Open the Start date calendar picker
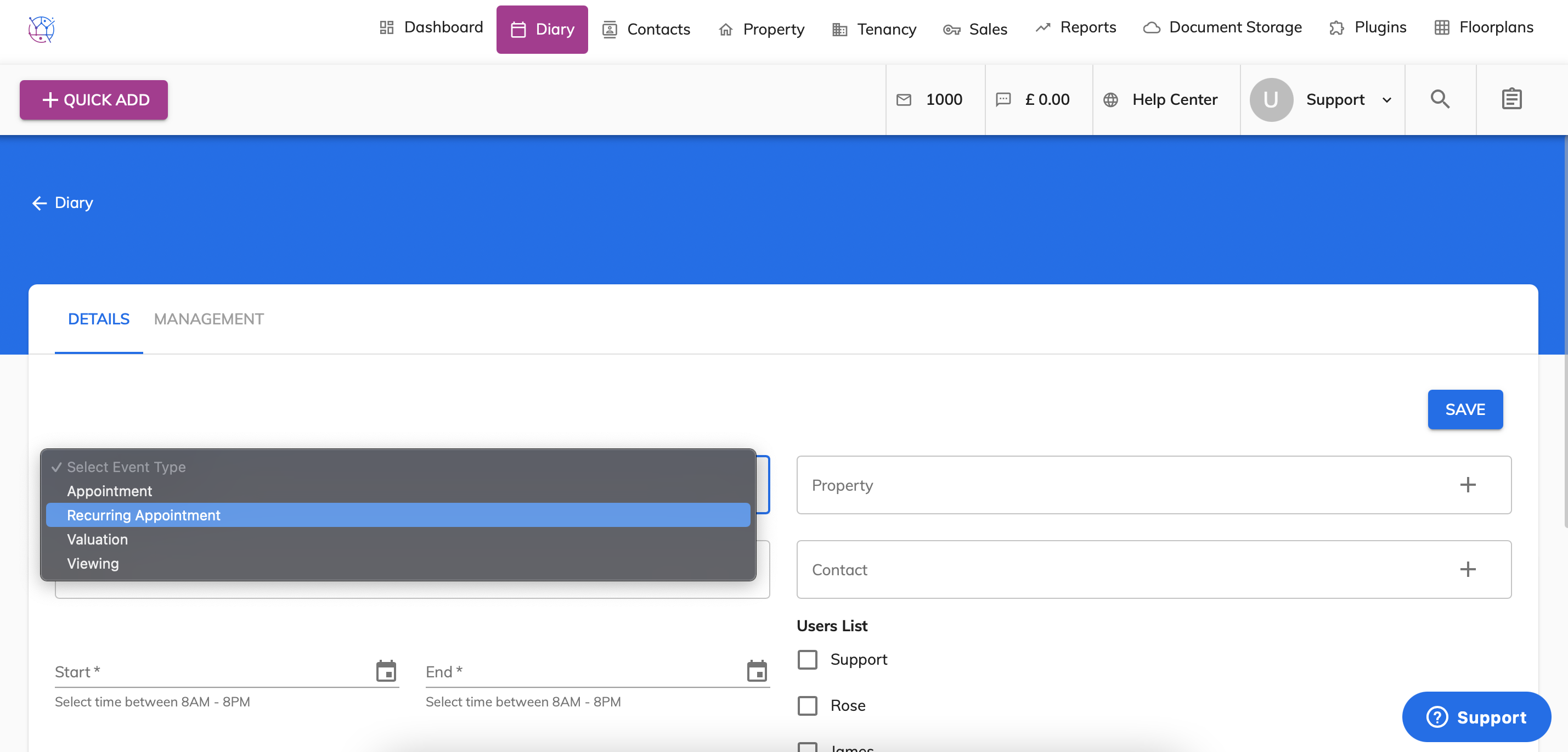Screen dimensions: 1568x752 tap(386, 671)
